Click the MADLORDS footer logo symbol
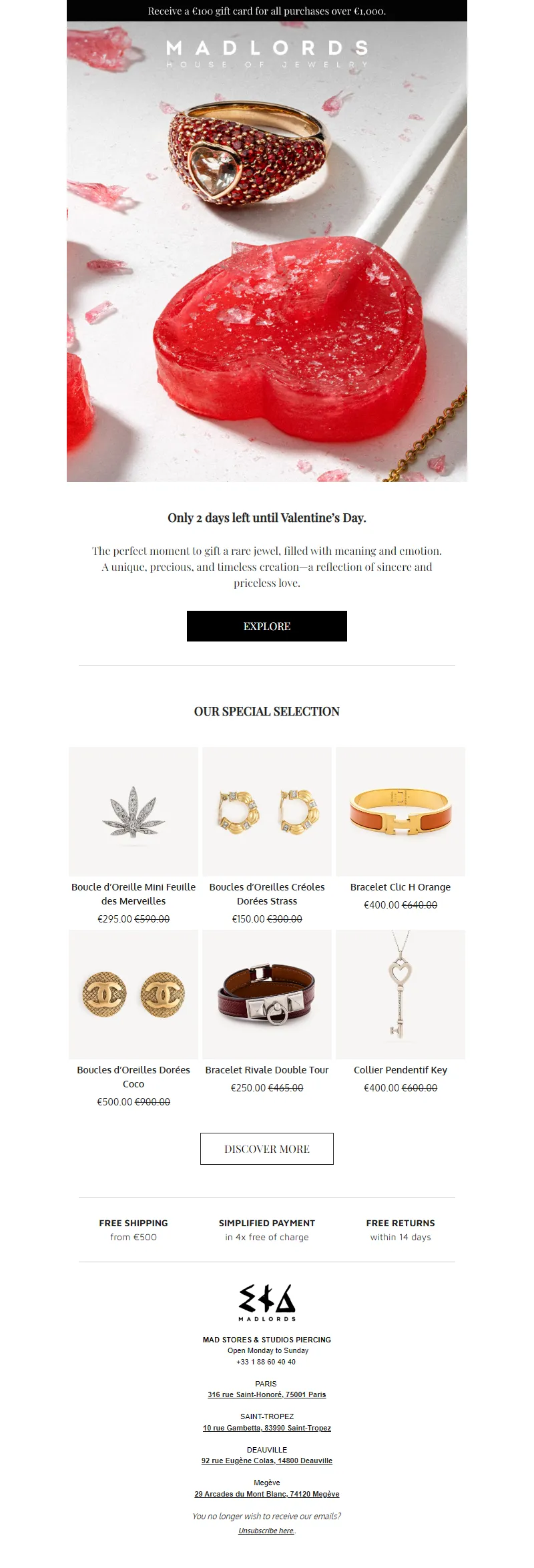The image size is (534, 1568). 267,1301
